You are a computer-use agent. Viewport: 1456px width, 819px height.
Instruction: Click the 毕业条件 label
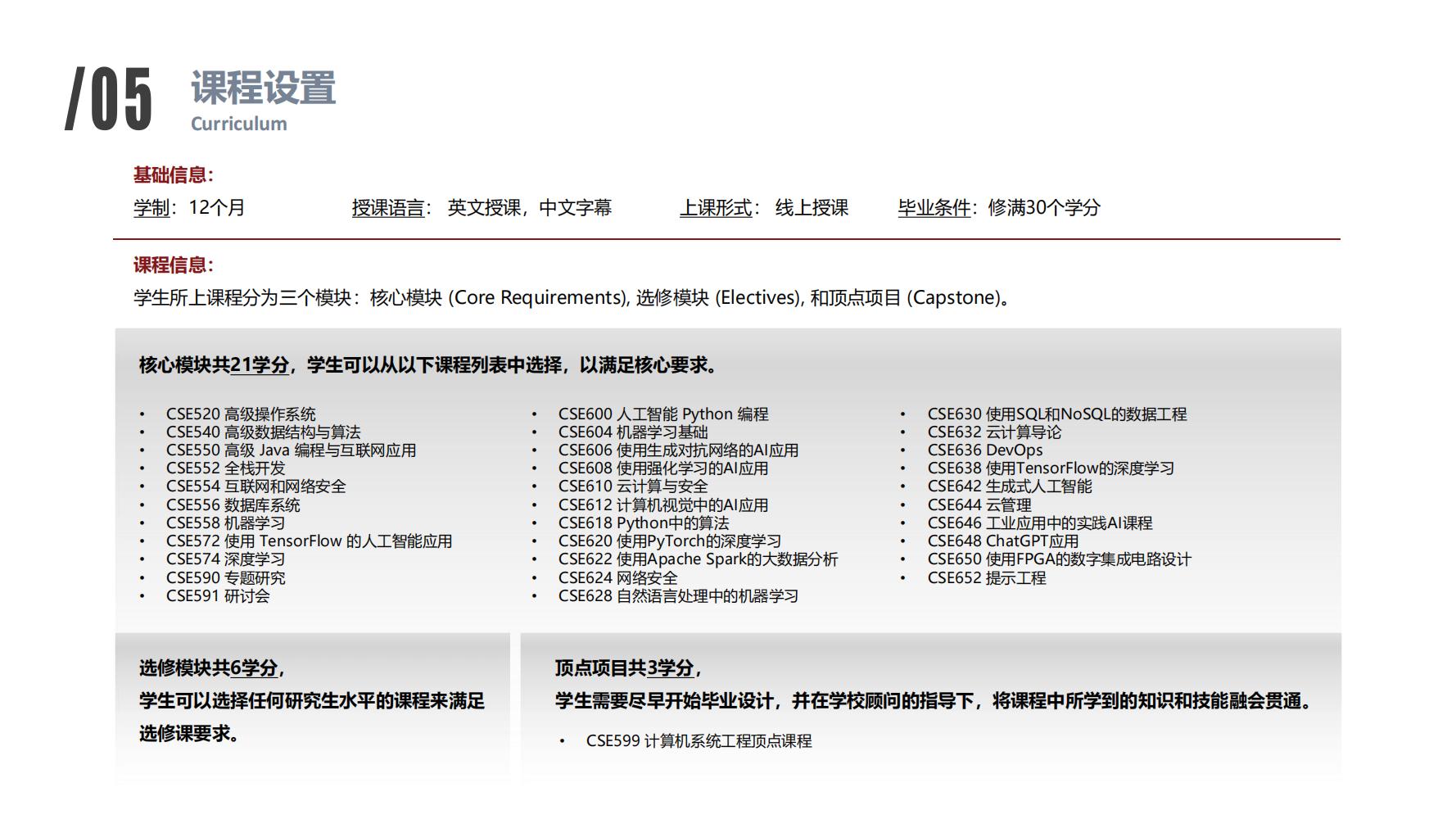click(x=933, y=207)
